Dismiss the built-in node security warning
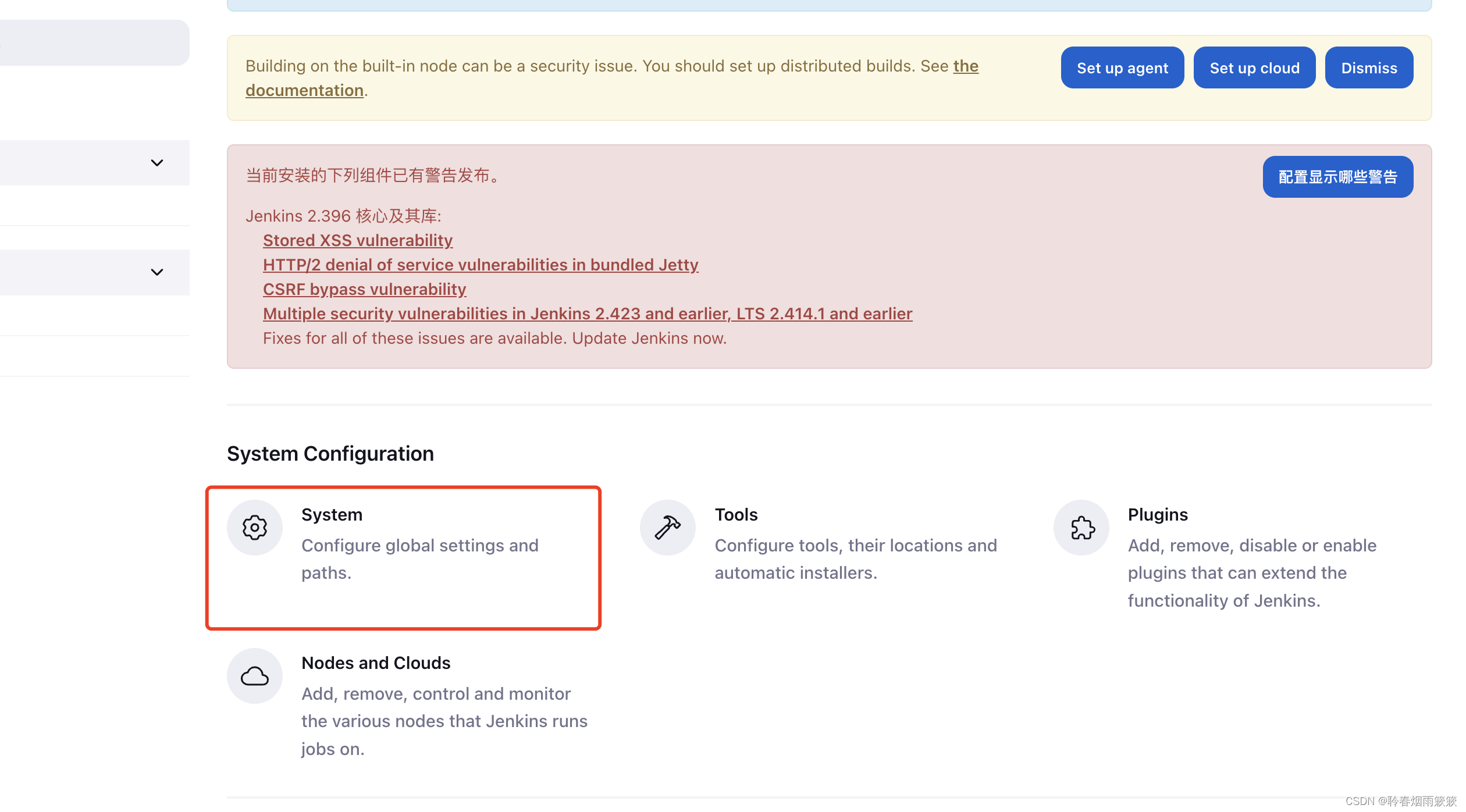This screenshot has width=1466, height=812. pos(1369,67)
